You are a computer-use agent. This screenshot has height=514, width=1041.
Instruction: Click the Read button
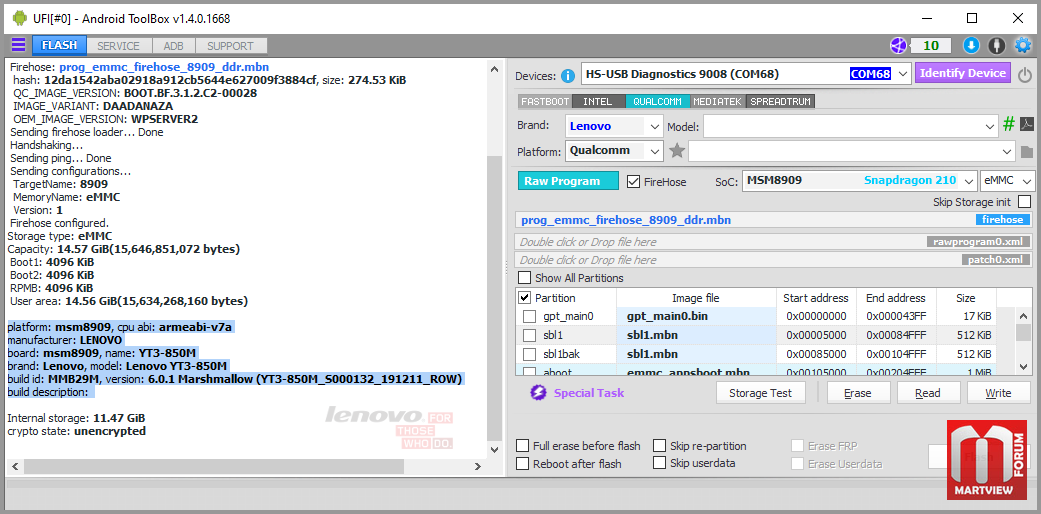927,392
